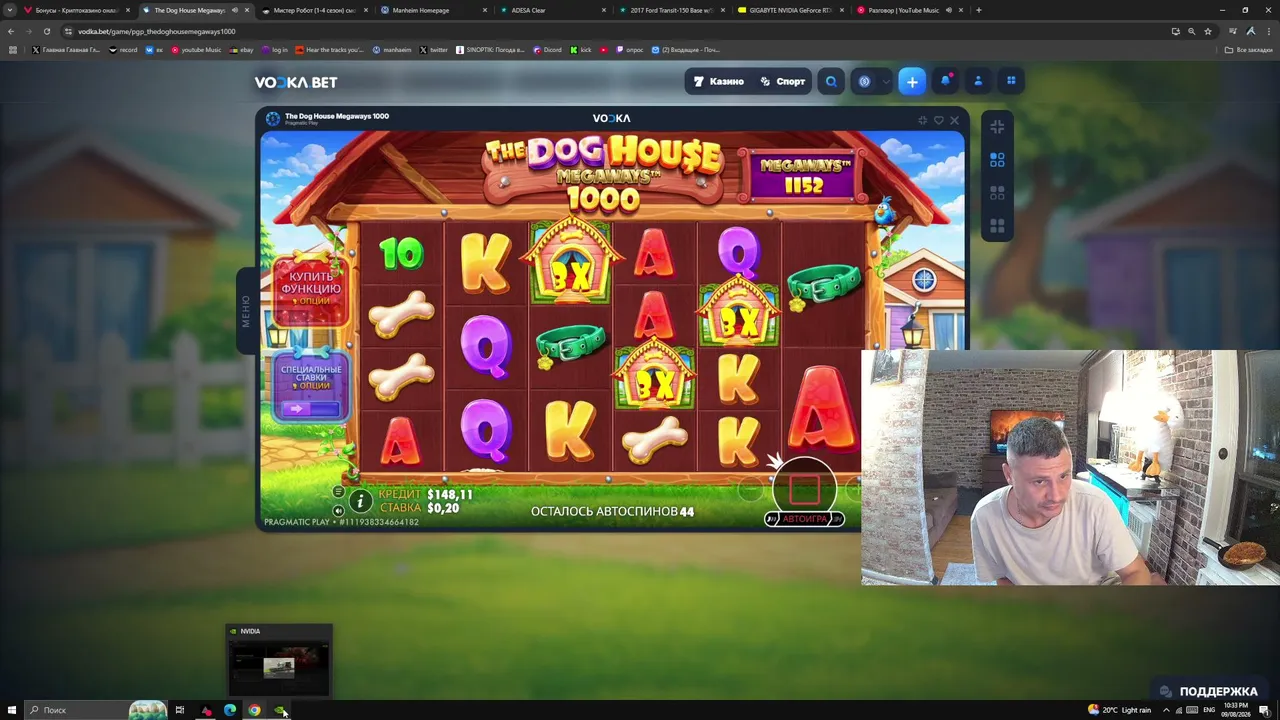Viewport: 1280px width, 720px height.
Task: Open the Все закладки bookmarks folder
Action: [x=1249, y=49]
